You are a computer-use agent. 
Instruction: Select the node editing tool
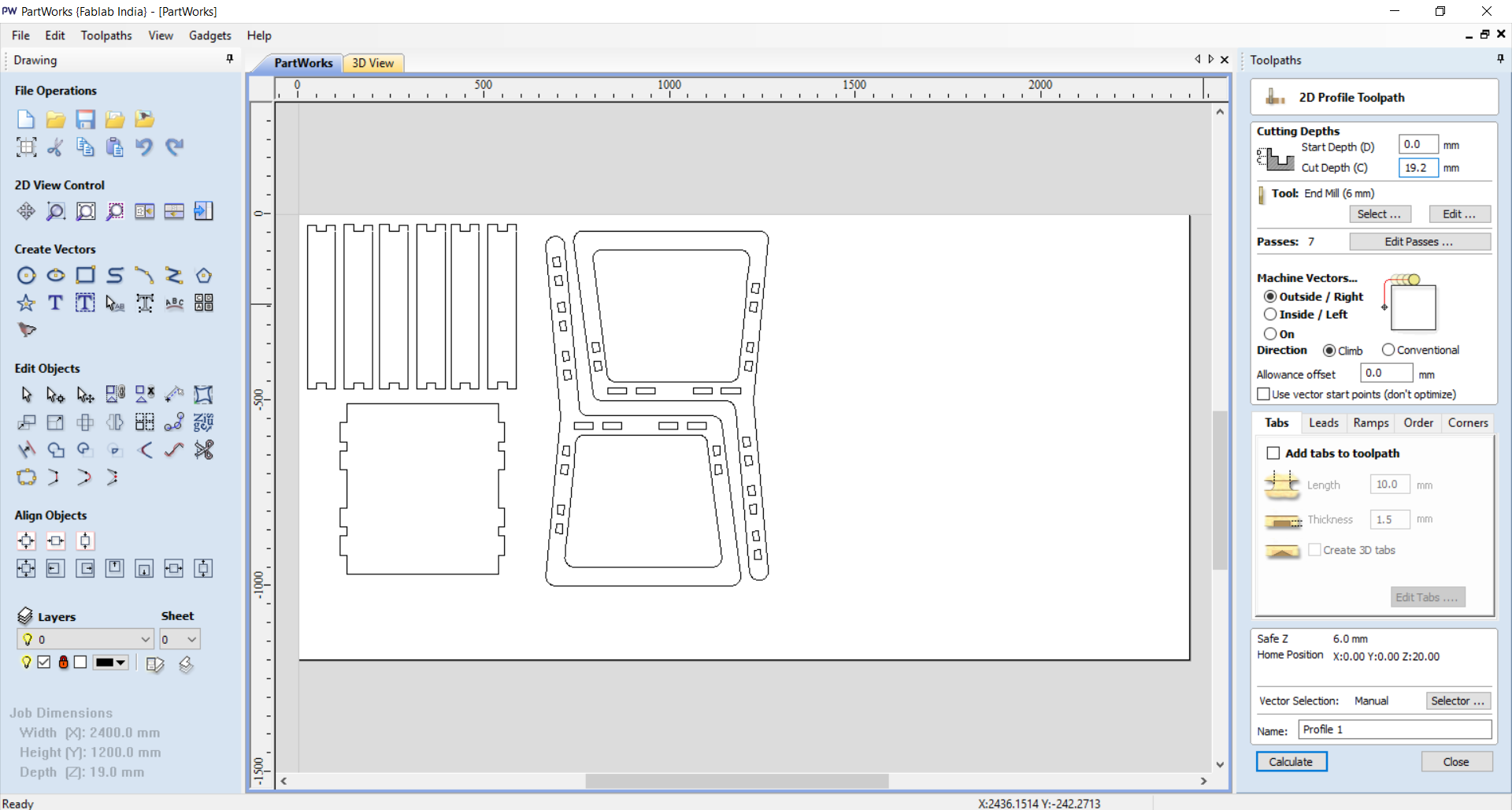click(55, 394)
